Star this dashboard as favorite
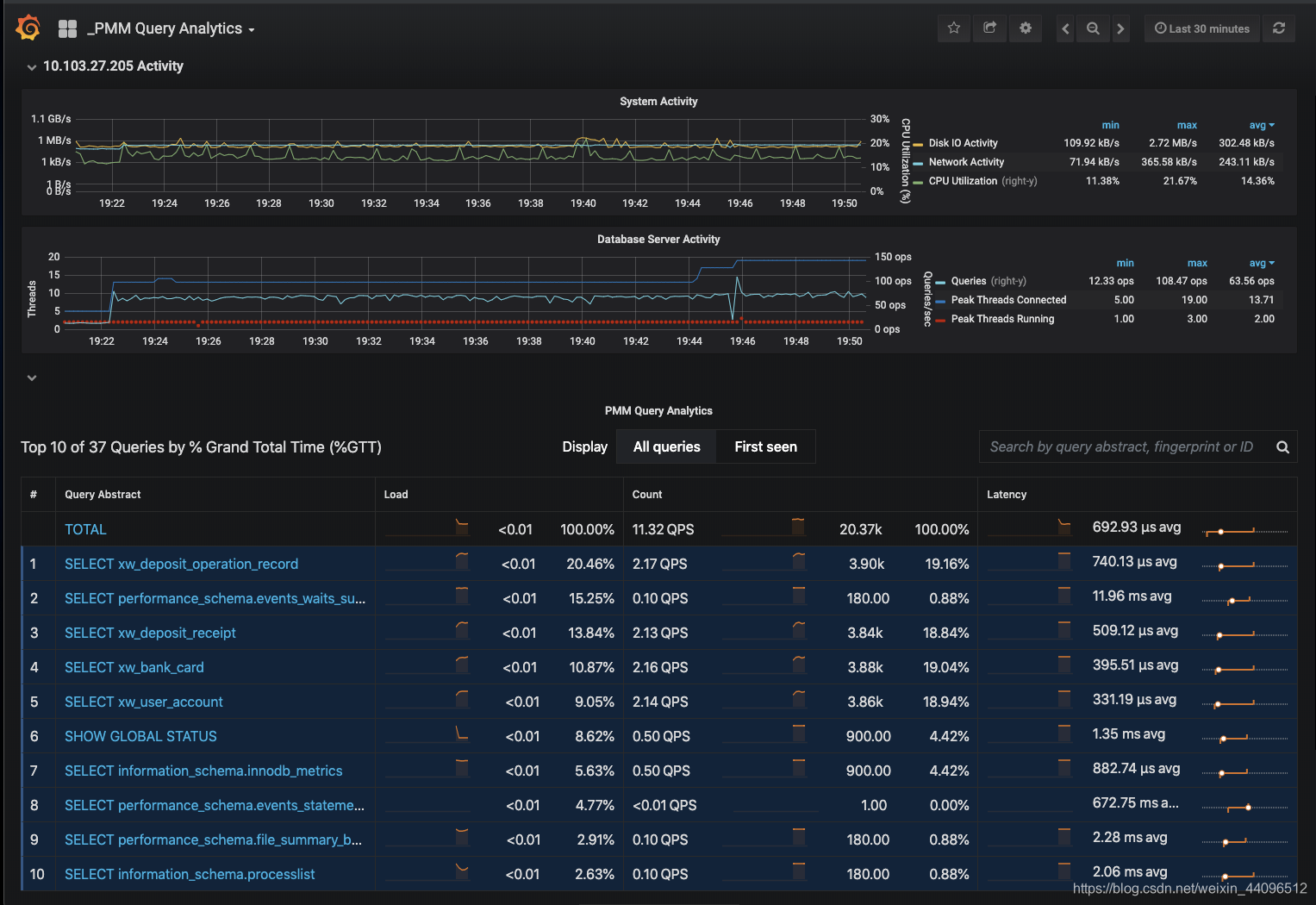This screenshot has width=1316, height=905. (954, 28)
